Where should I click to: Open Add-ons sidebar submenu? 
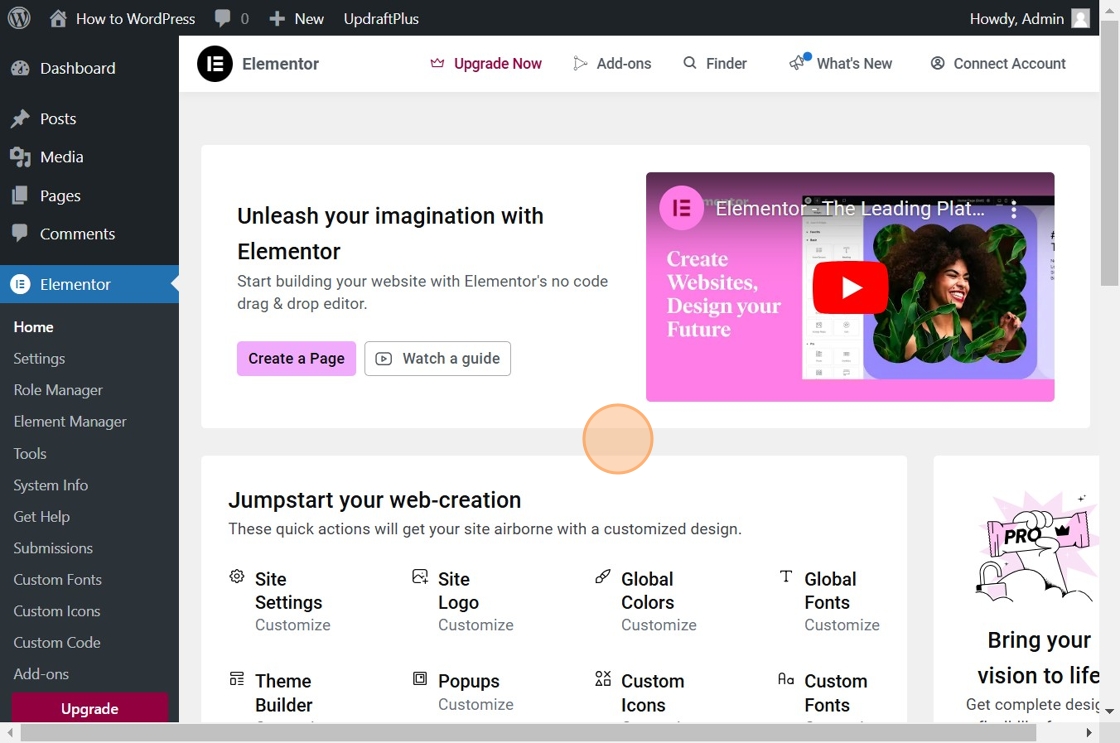pyautogui.click(x=41, y=674)
